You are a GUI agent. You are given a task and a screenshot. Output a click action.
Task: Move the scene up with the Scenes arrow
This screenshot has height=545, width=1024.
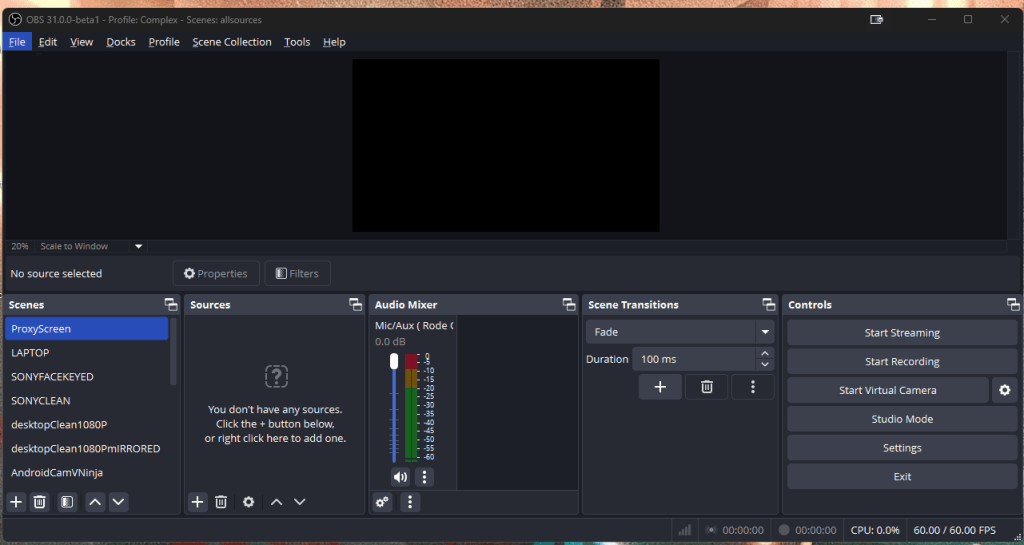pyautogui.click(x=95, y=502)
